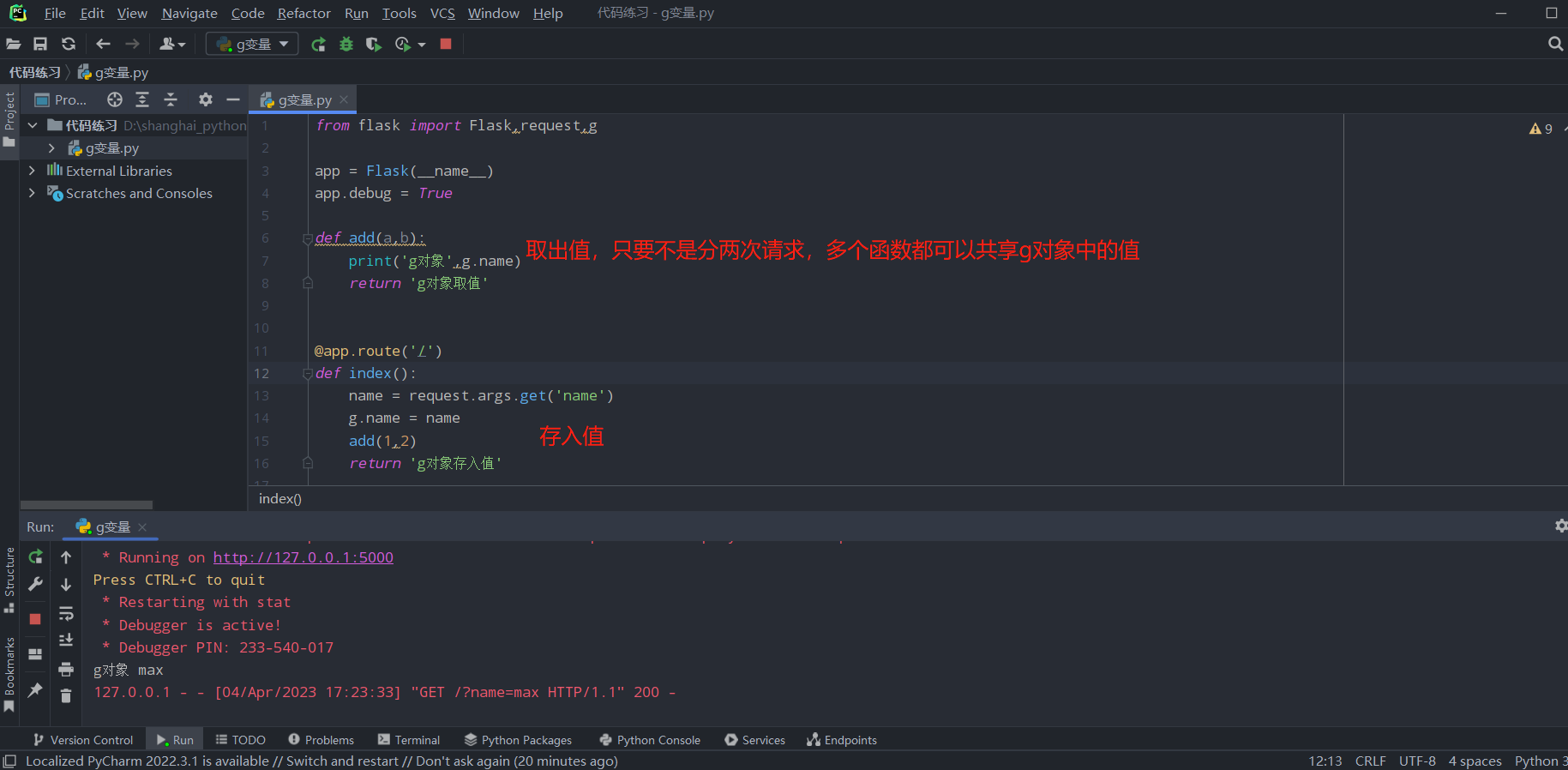Open file icon in main toolbar

coord(14,44)
